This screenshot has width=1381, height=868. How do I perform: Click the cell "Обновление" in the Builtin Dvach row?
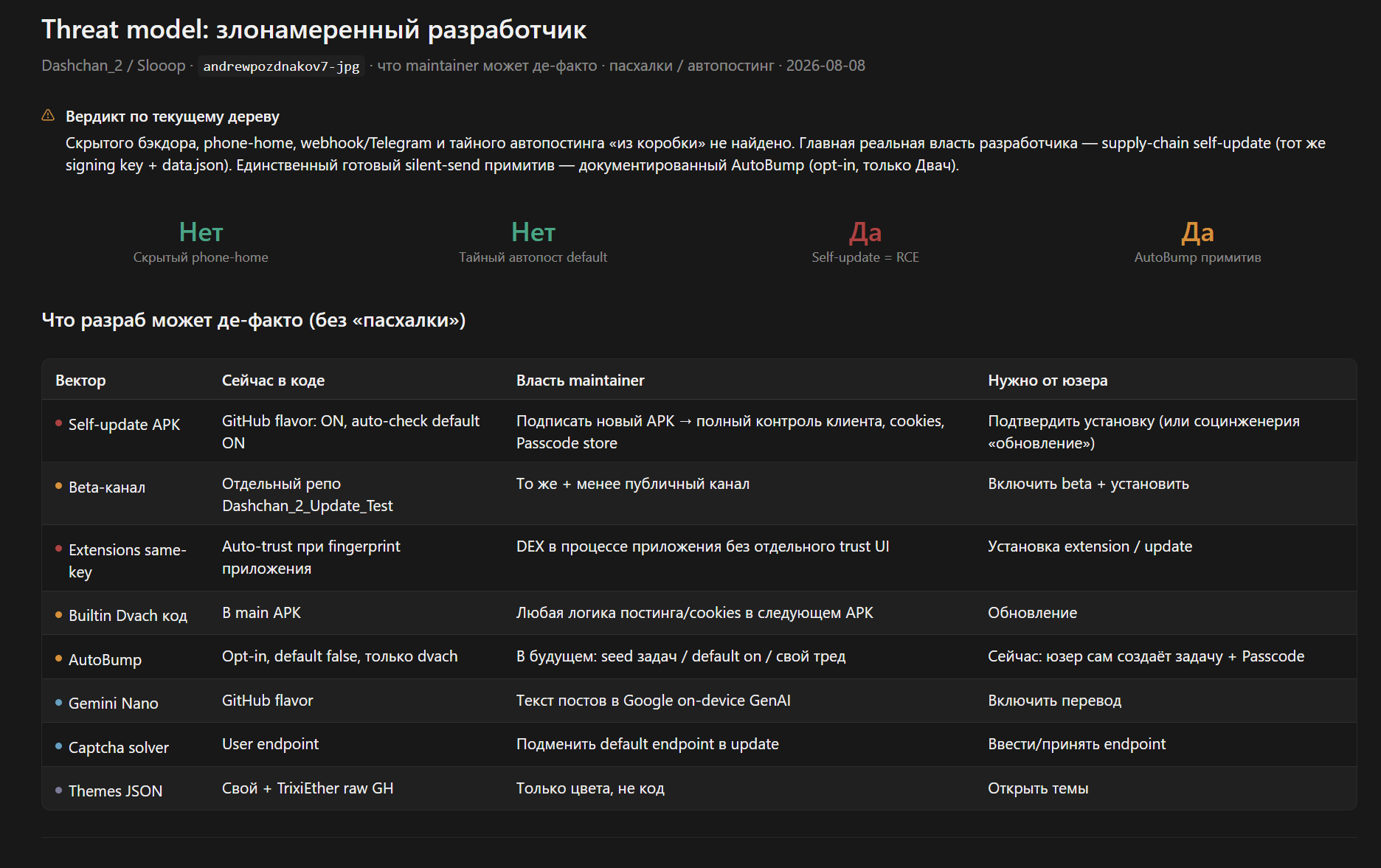click(1032, 613)
